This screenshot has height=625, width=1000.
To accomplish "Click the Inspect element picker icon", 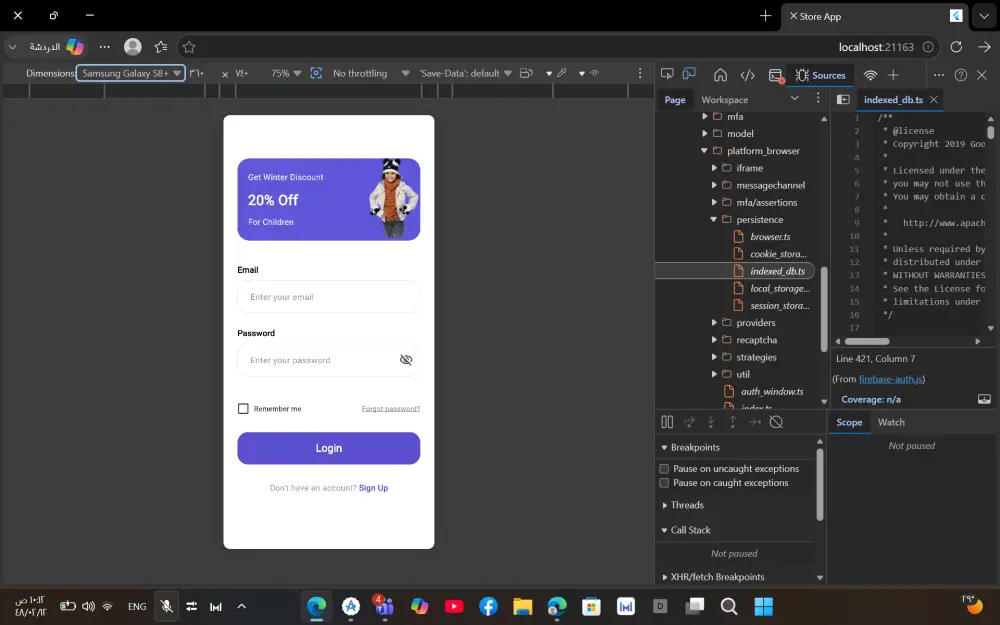I will click(x=667, y=74).
